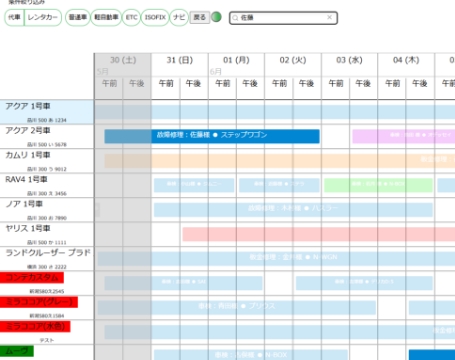Open the 故障修理 ハスラー booking bar
The width and height of the screenshot is (455, 360).
(x=293, y=210)
